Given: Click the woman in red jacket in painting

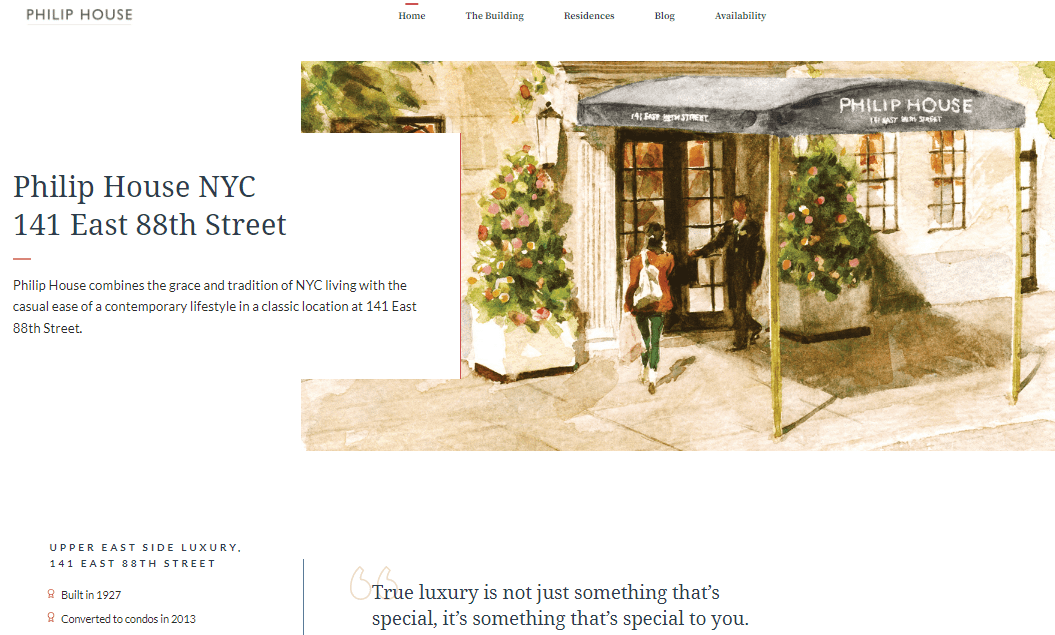Looking at the screenshot, I should pos(649,306).
